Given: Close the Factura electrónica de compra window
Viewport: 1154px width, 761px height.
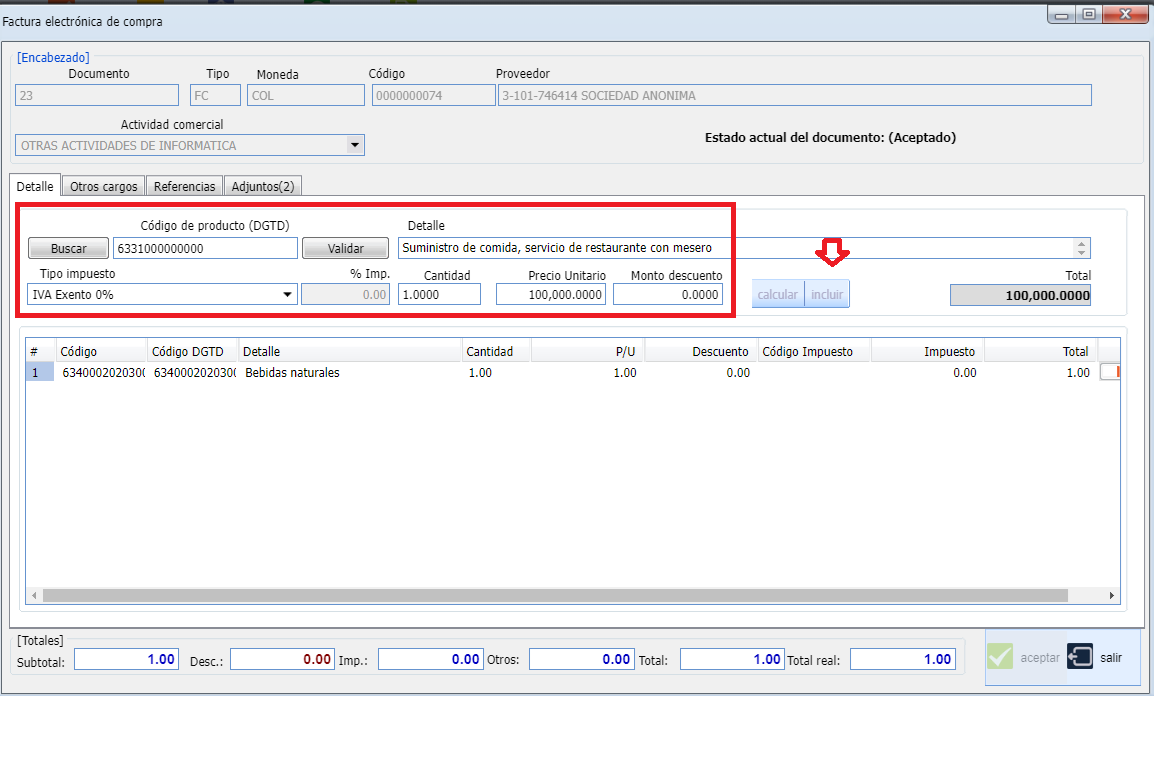Looking at the screenshot, I should (x=1125, y=14).
